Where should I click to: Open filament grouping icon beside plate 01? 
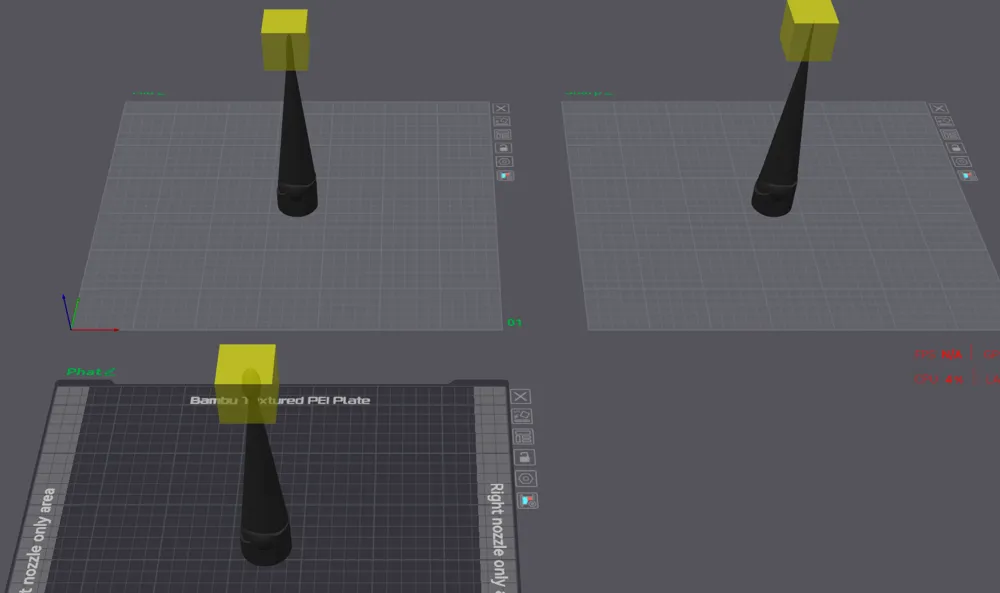pos(505,175)
